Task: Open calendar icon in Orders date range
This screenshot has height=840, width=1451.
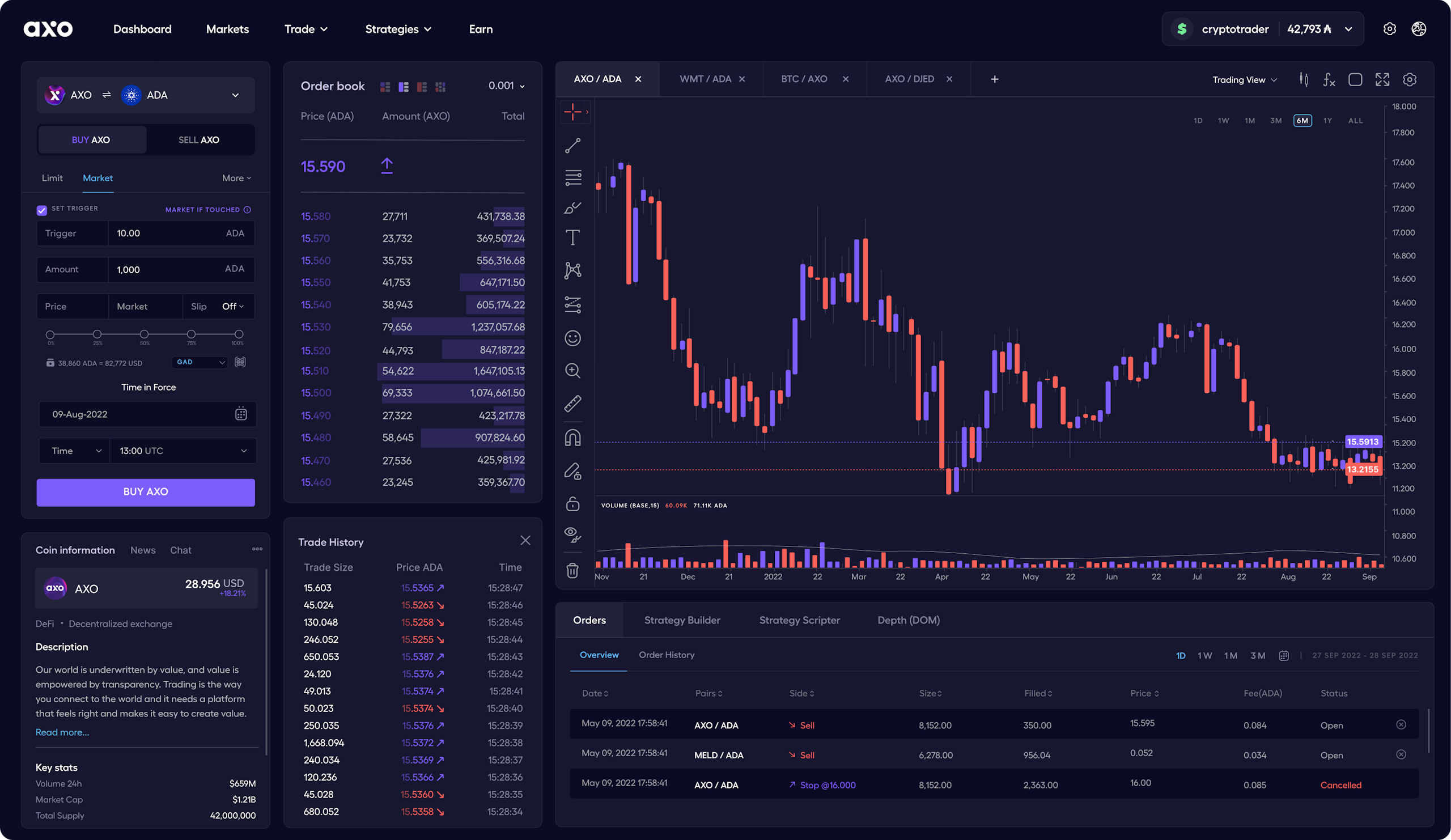Action: (x=1283, y=656)
